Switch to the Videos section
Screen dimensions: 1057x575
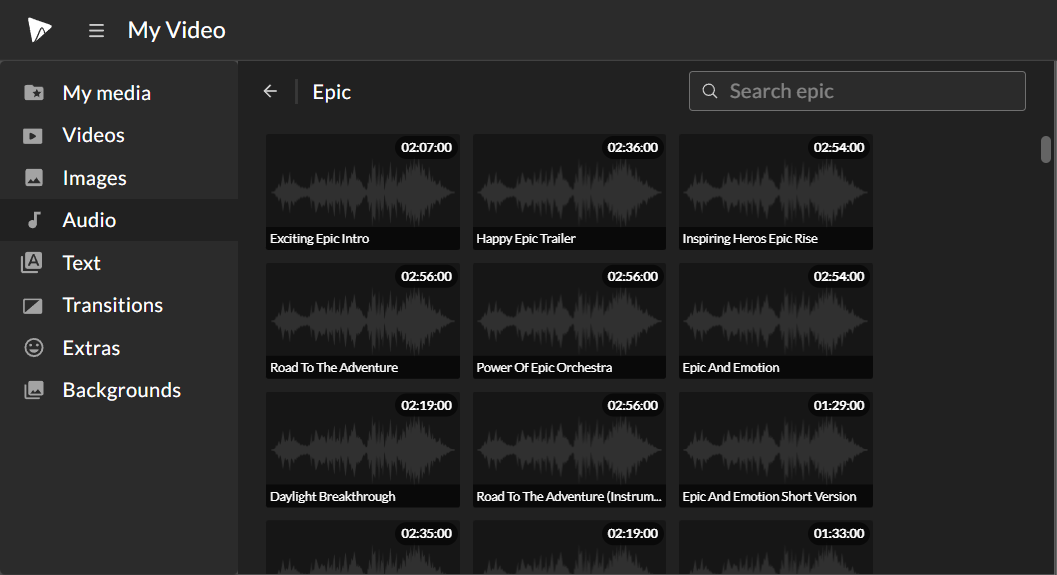click(x=119, y=135)
